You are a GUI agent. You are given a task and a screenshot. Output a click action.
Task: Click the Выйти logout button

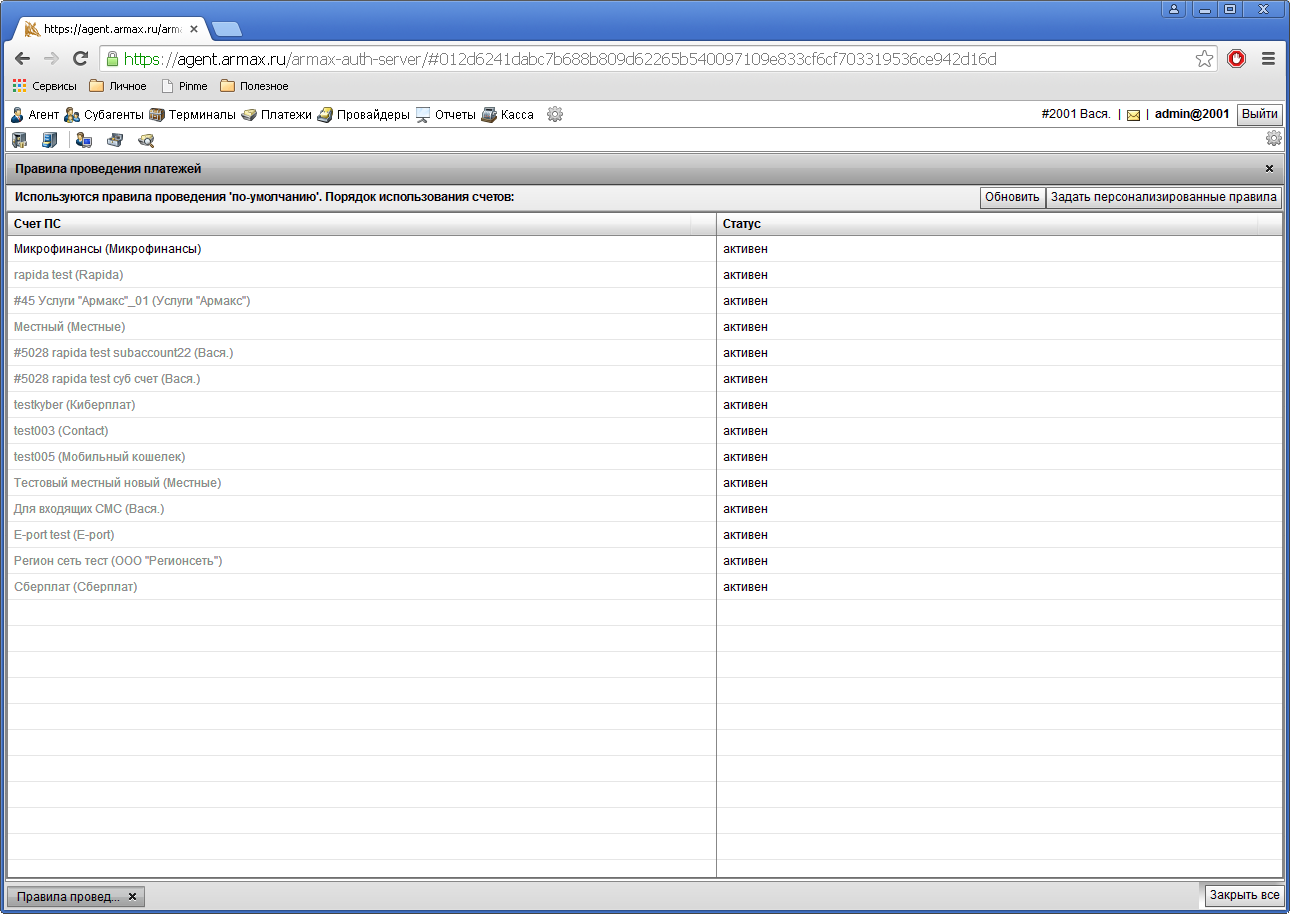point(1259,114)
